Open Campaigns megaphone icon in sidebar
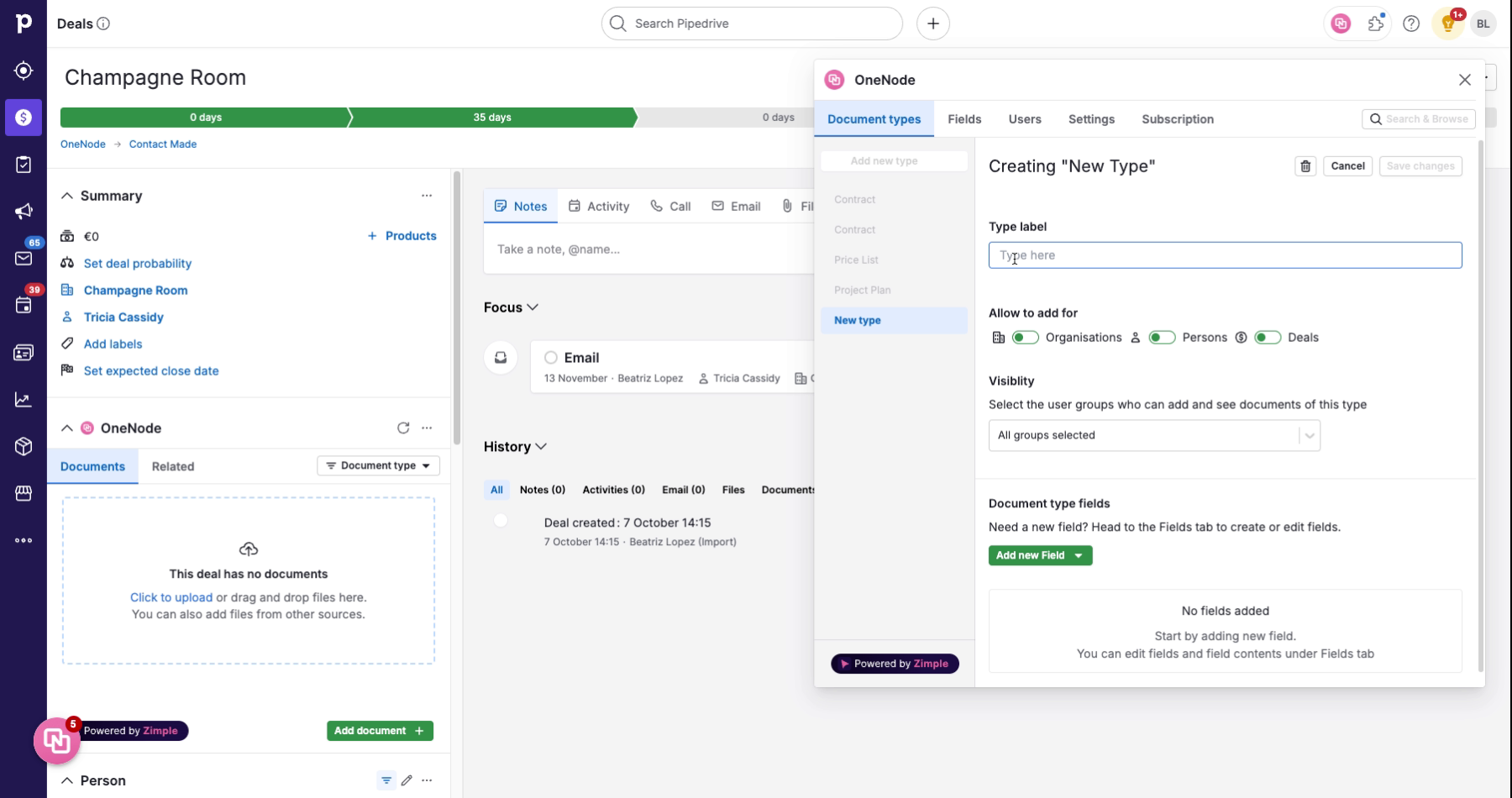This screenshot has height=798, width=1512. click(x=24, y=212)
